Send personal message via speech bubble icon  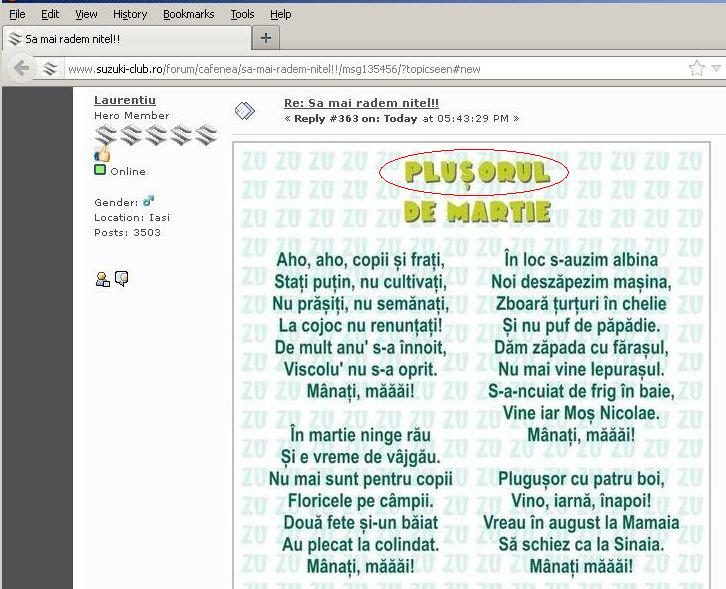tap(121, 278)
